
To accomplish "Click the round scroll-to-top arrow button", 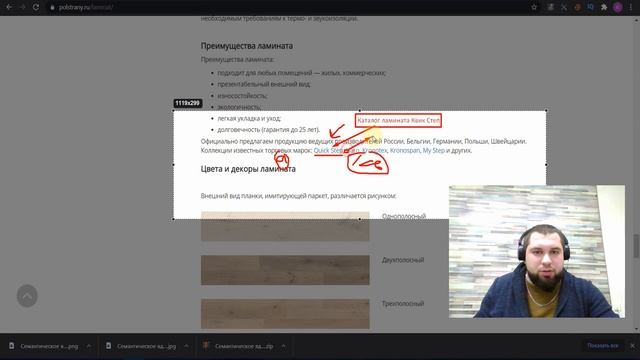I will [27, 296].
